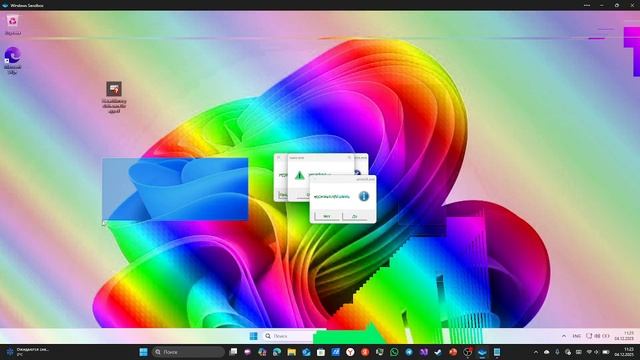Open Task View in the host taskbar
The height and width of the screenshot is (360, 640).
point(233,352)
